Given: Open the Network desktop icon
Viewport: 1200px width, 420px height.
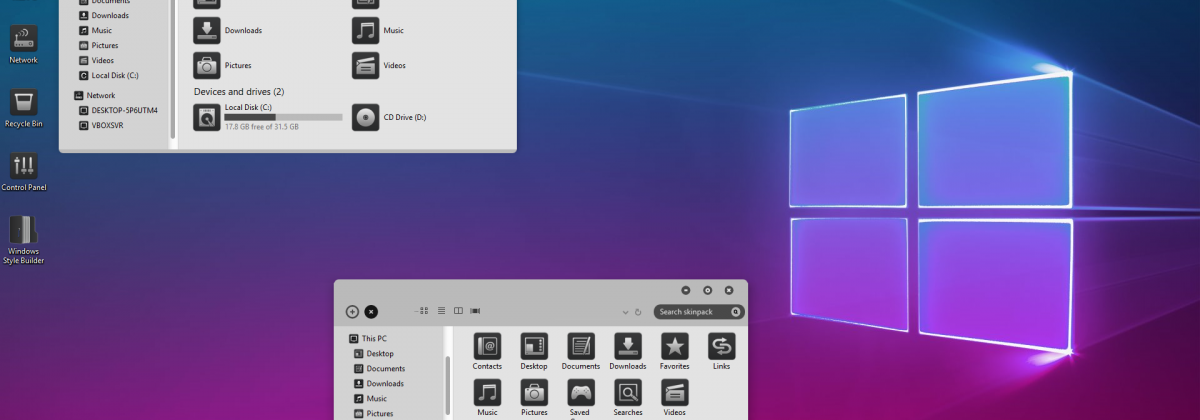Looking at the screenshot, I should point(23,44).
